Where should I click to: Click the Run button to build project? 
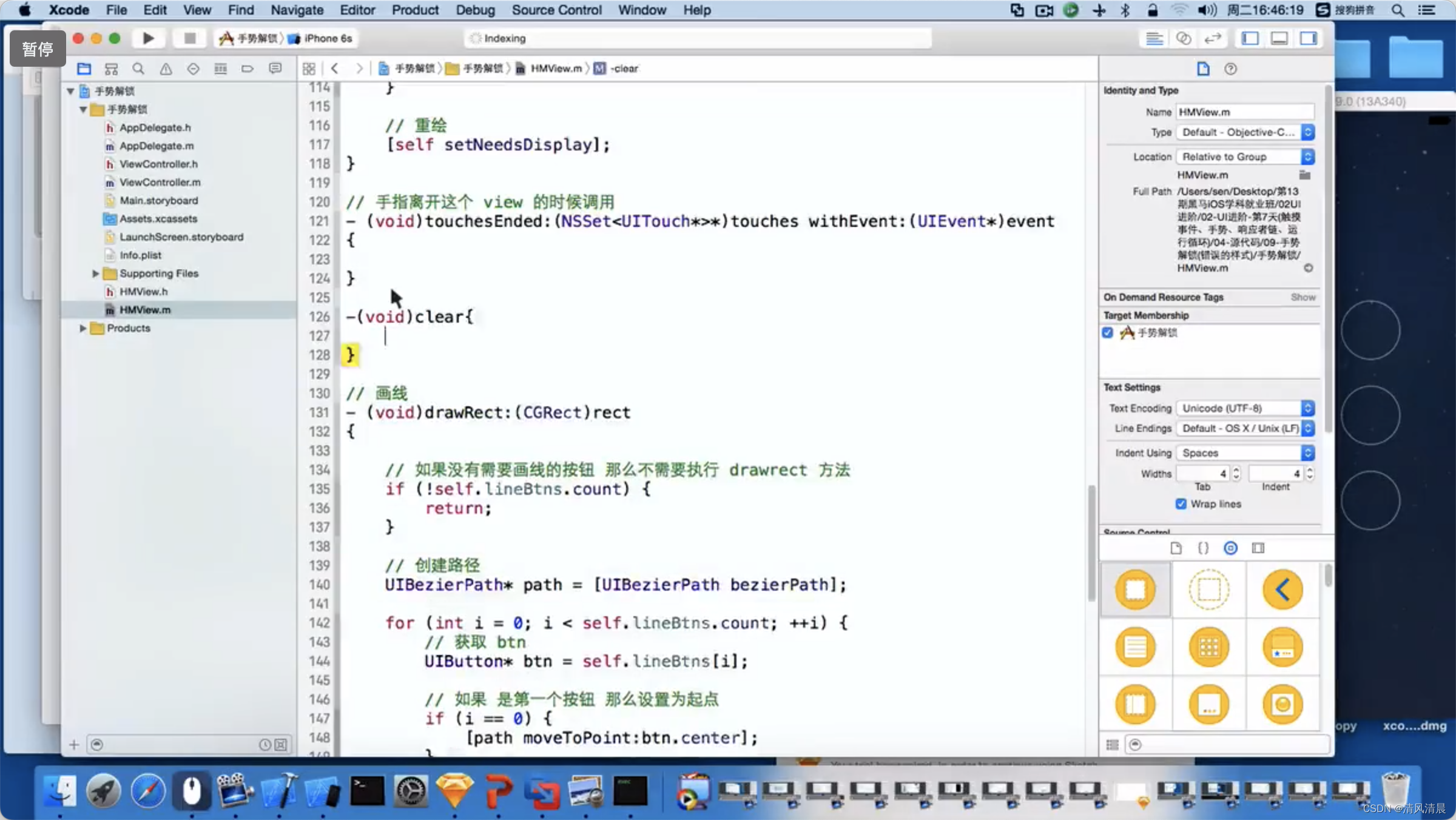(x=147, y=38)
